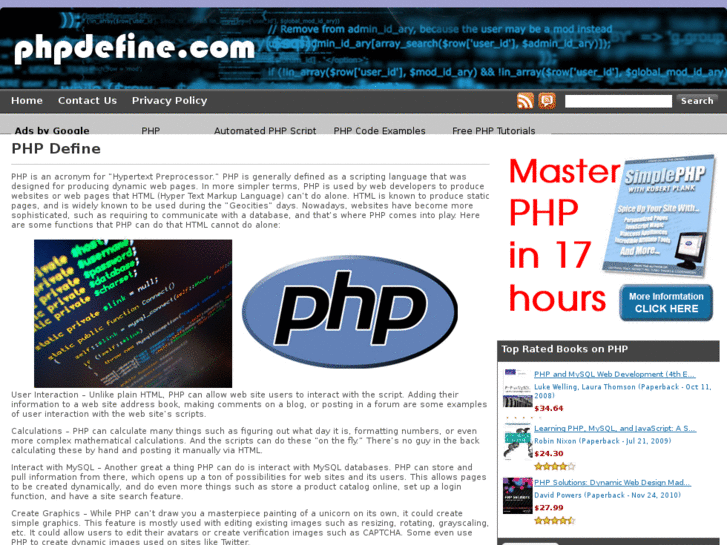Viewport: 727px width, 545px height.
Task: Follow the PHP ad link
Action: coord(151,130)
